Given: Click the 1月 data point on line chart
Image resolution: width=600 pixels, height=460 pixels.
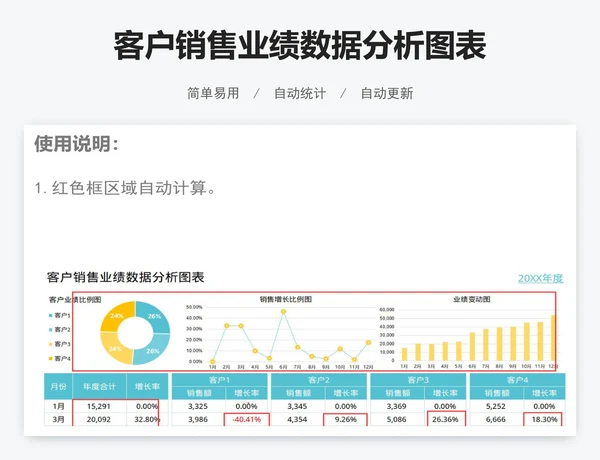Looking at the screenshot, I should point(212,361).
